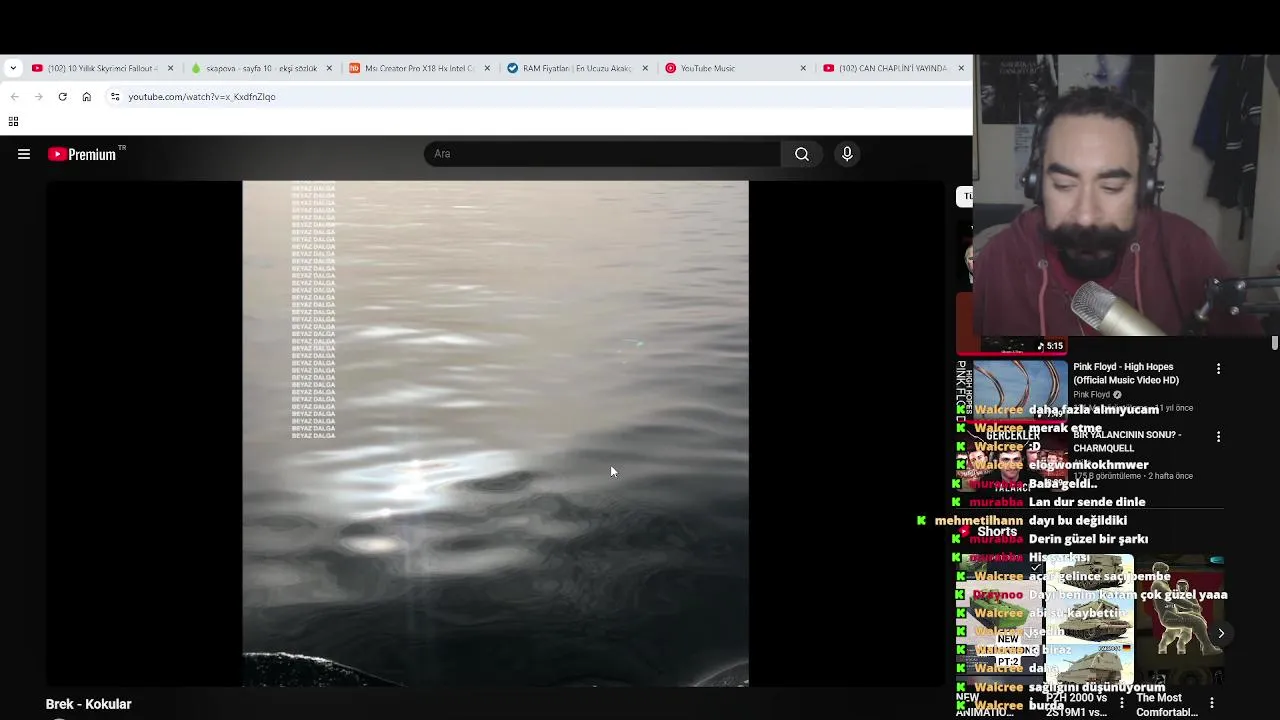Reload the current YouTube page
1280x720 pixels.
tap(62, 97)
